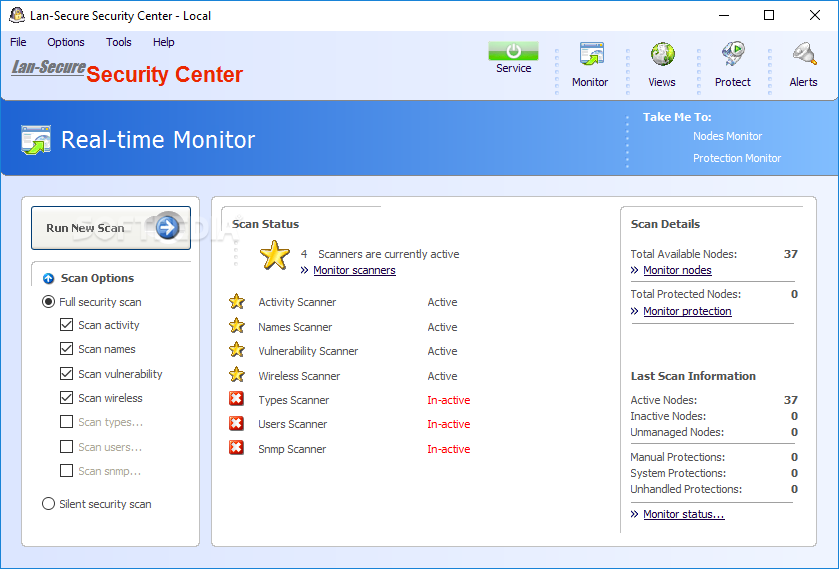Click the Scan Details heading
839x569 pixels.
point(665,224)
